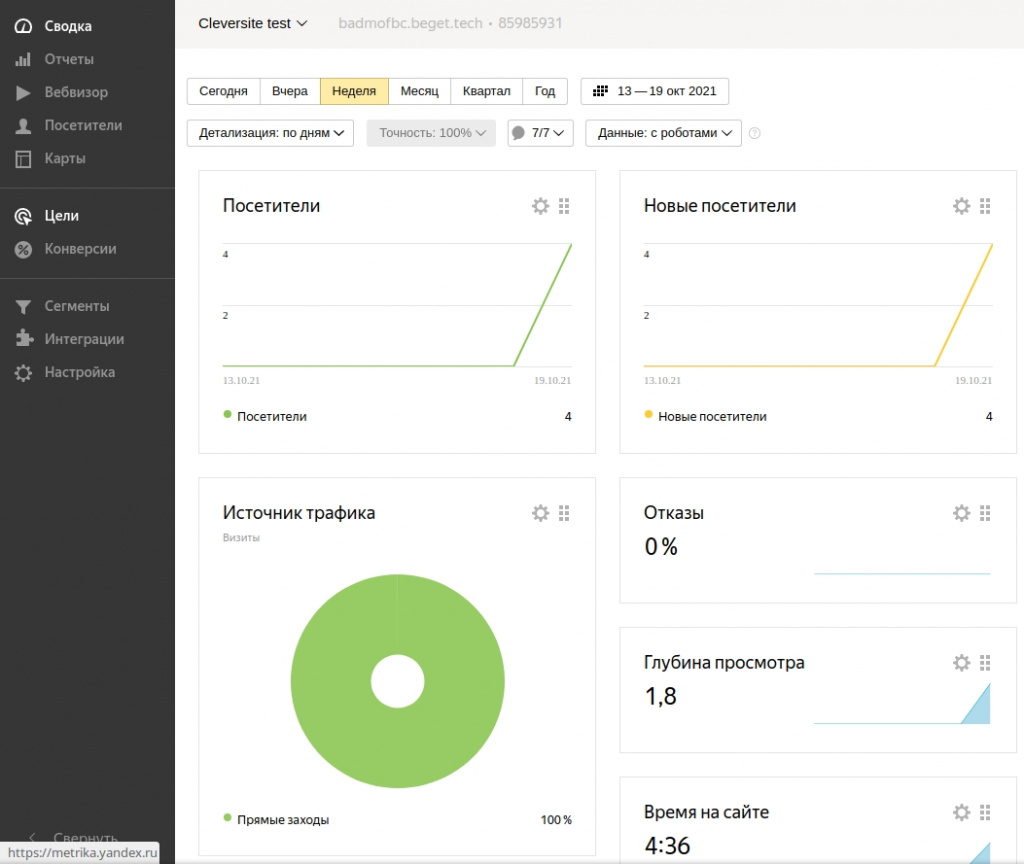The height and width of the screenshot is (864, 1024).
Task: Open settings gear on Посетители widget
Action: pos(540,206)
